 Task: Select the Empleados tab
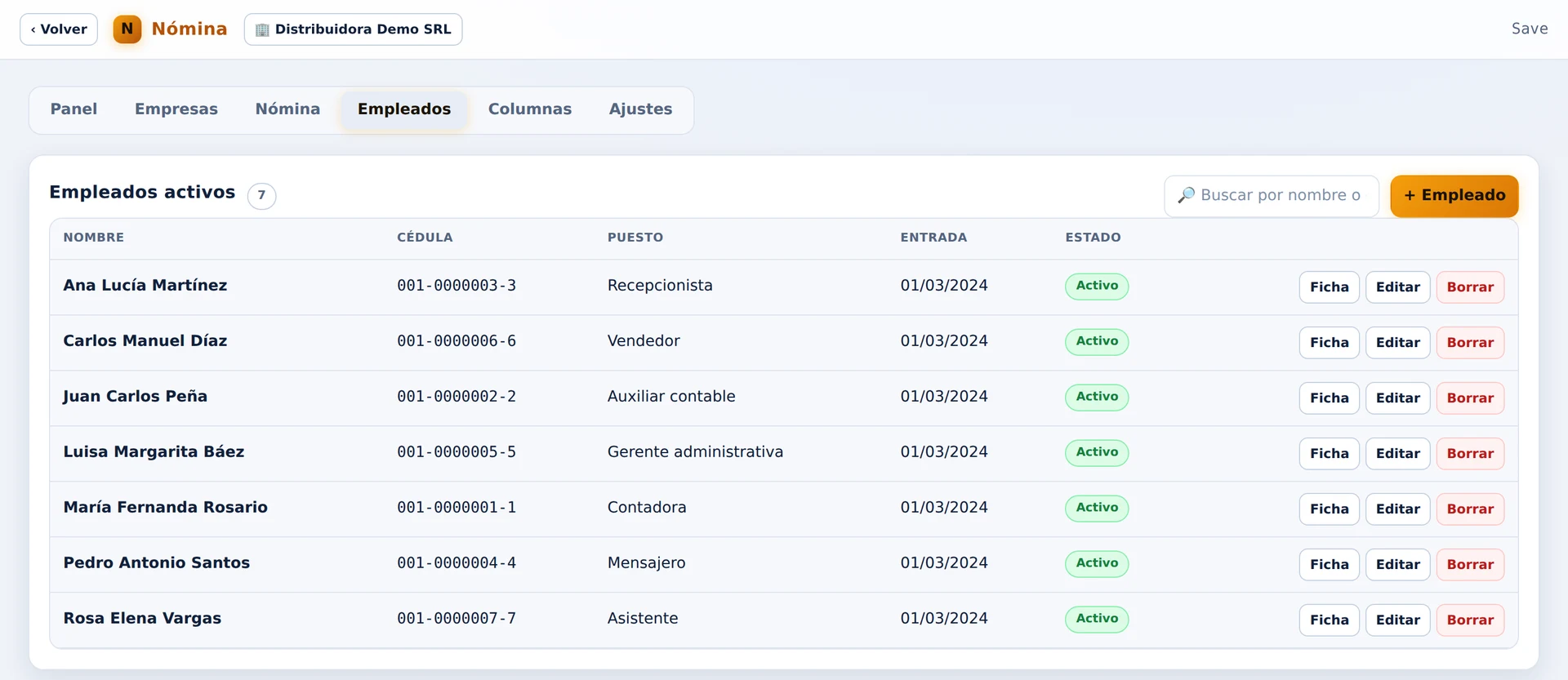404,109
